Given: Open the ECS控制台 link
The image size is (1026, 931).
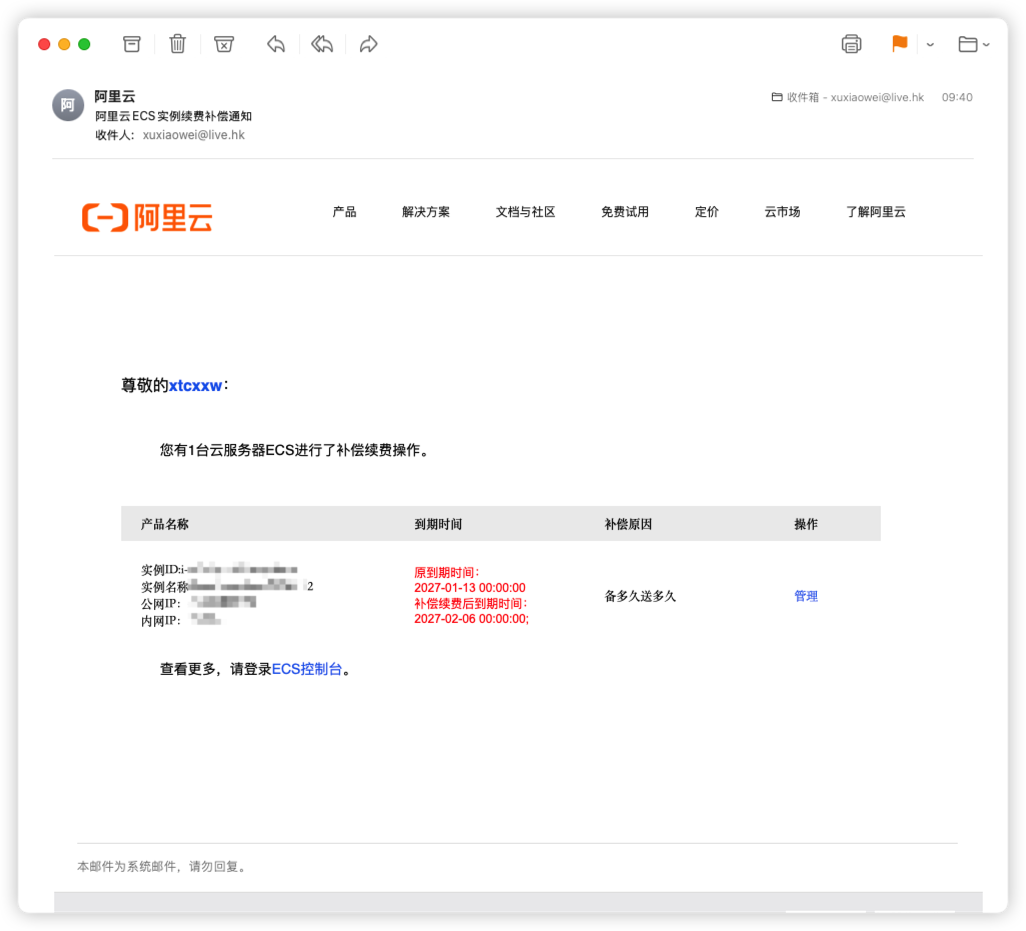Looking at the screenshot, I should coord(307,669).
